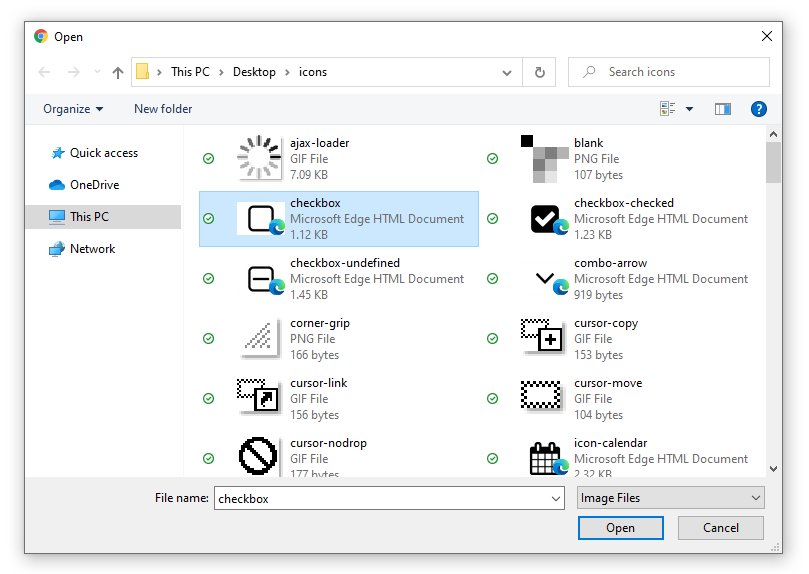
Task: Click the cursor-nodrop prohibition icon
Action: pos(258,455)
